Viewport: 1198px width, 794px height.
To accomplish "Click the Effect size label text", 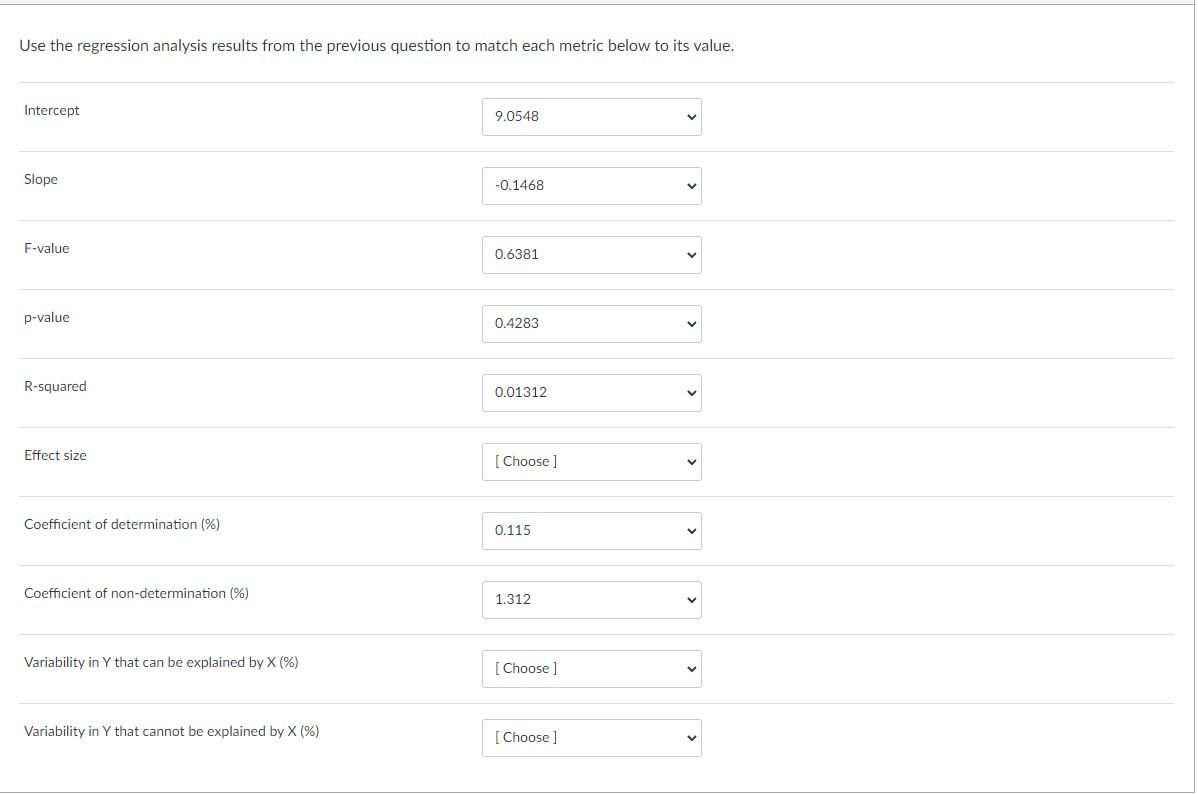I will click(x=55, y=455).
